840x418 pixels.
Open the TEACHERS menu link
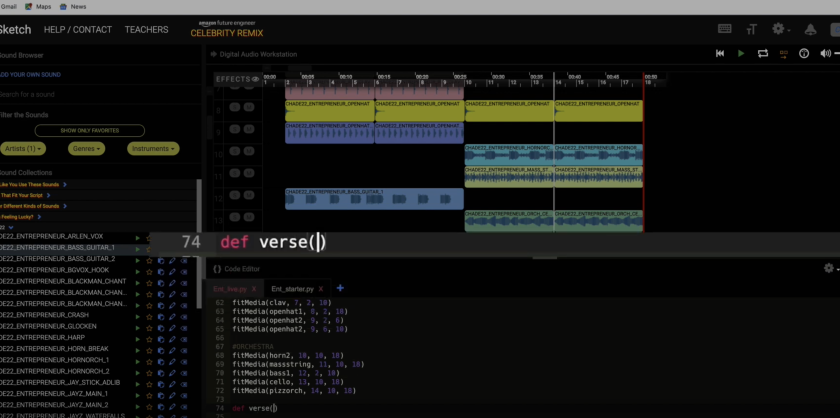coord(146,30)
